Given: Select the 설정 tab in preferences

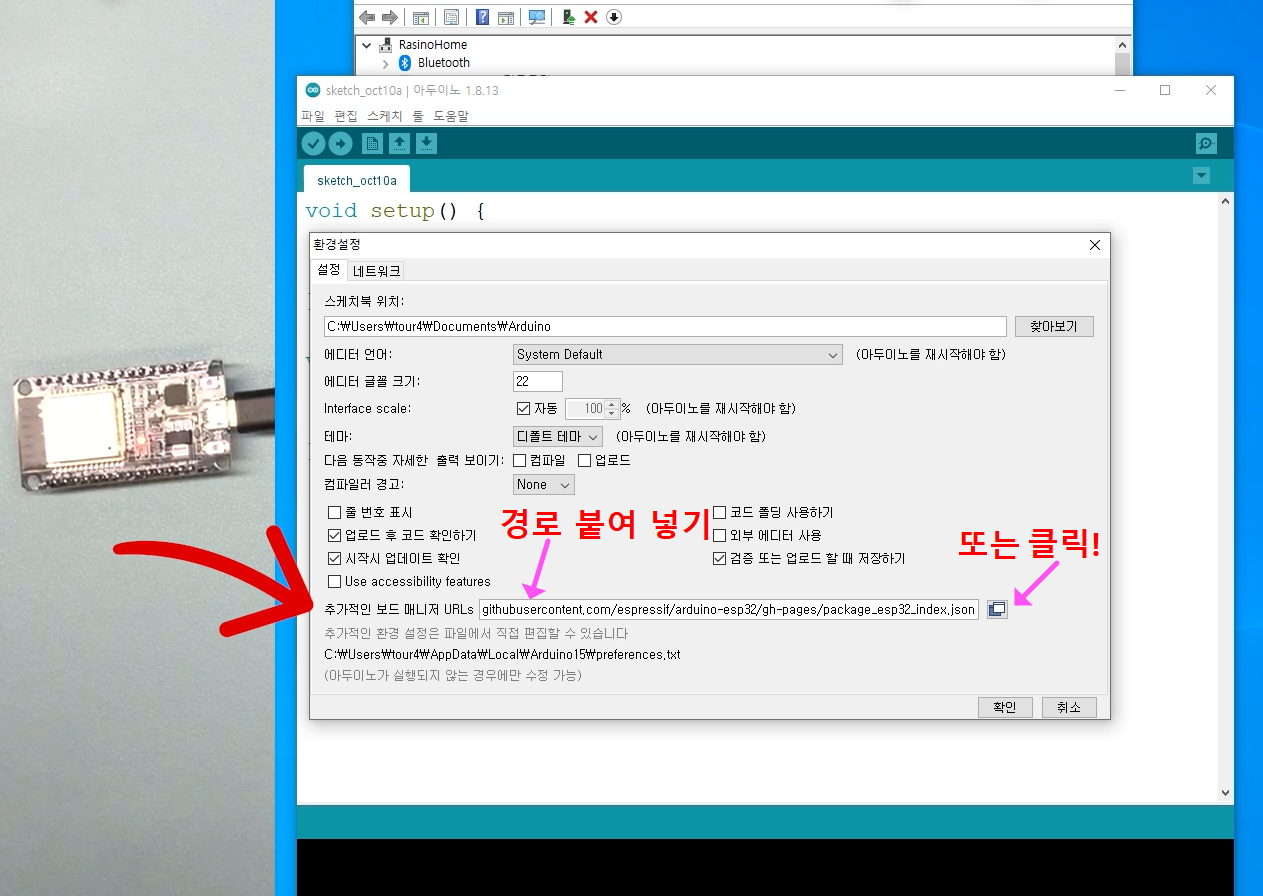Looking at the screenshot, I should [x=329, y=270].
